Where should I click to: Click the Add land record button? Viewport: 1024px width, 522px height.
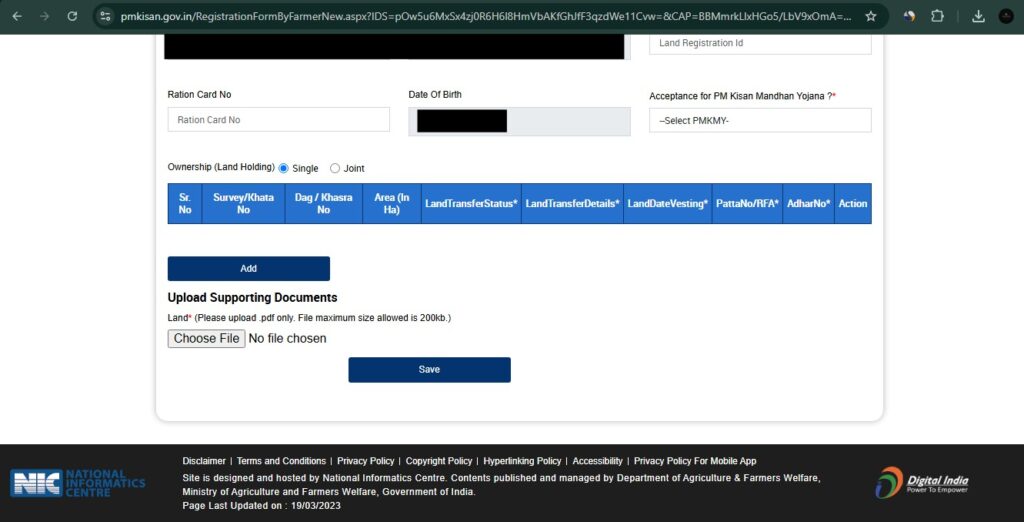click(x=248, y=268)
